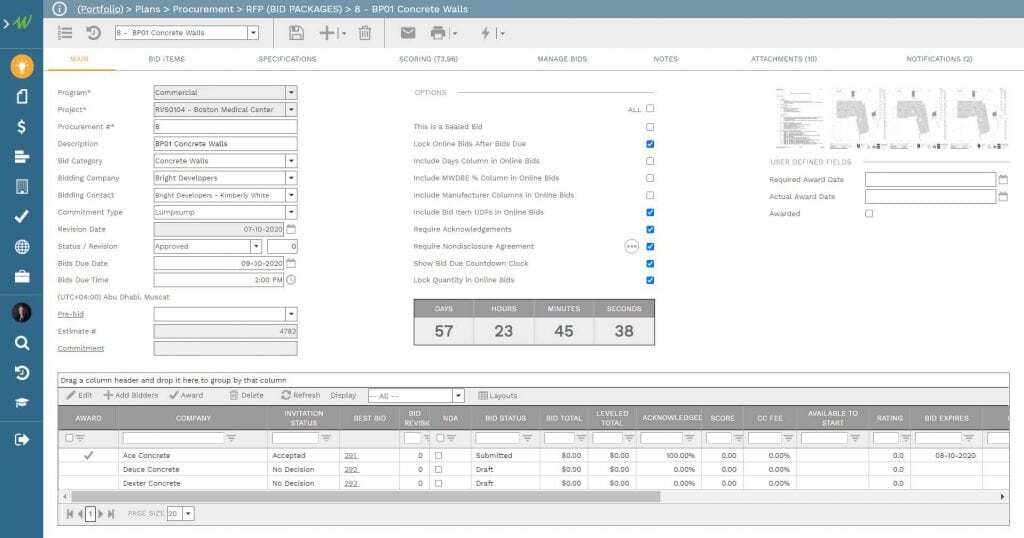
Task: Click the bar-chart schedule icon in sidebar
Action: (22, 157)
